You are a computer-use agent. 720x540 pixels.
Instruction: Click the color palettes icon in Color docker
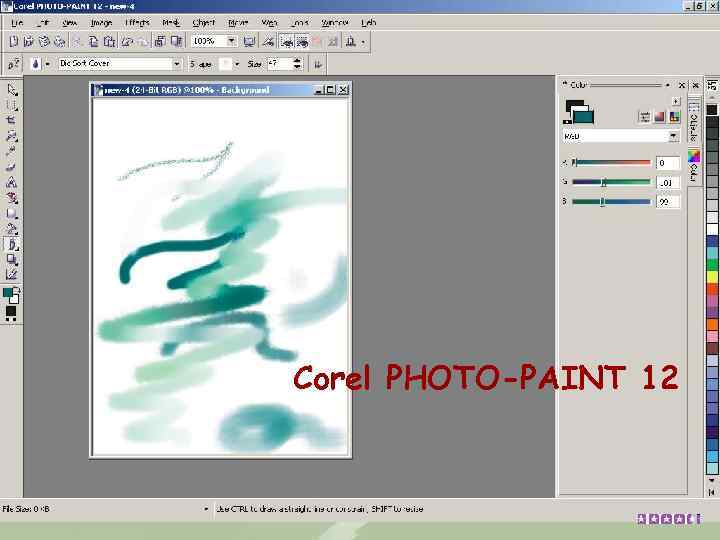click(674, 117)
